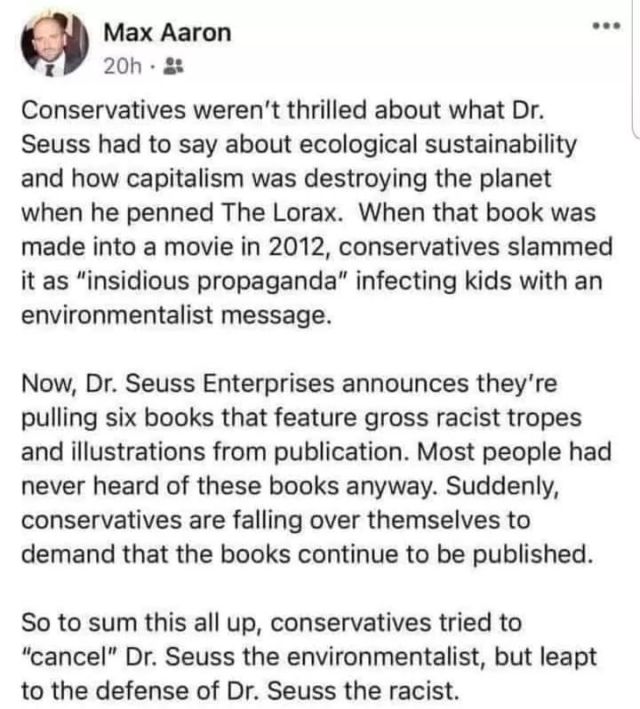Click the phrase "environmentalist message."

click(x=173, y=313)
